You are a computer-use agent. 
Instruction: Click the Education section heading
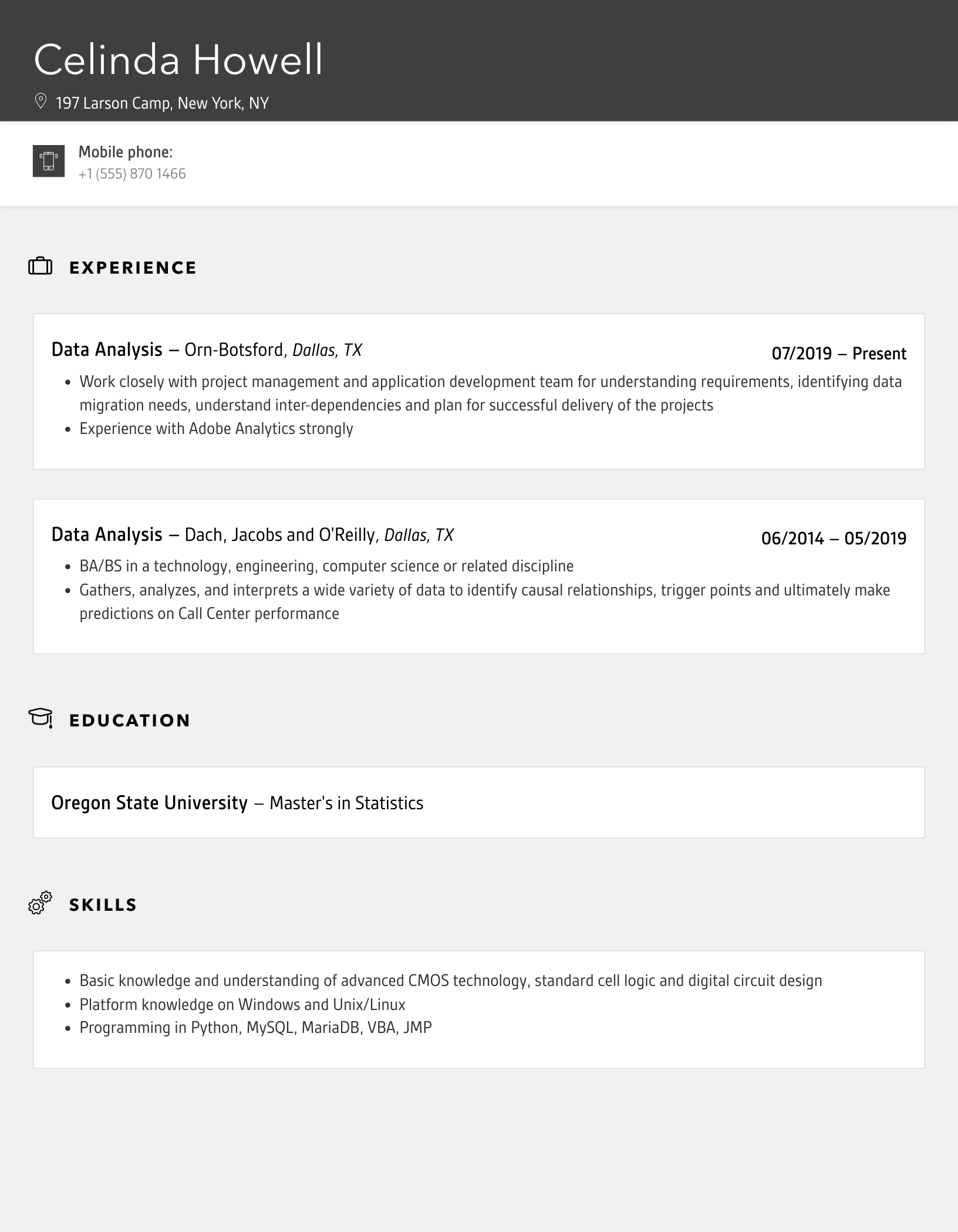coord(130,721)
